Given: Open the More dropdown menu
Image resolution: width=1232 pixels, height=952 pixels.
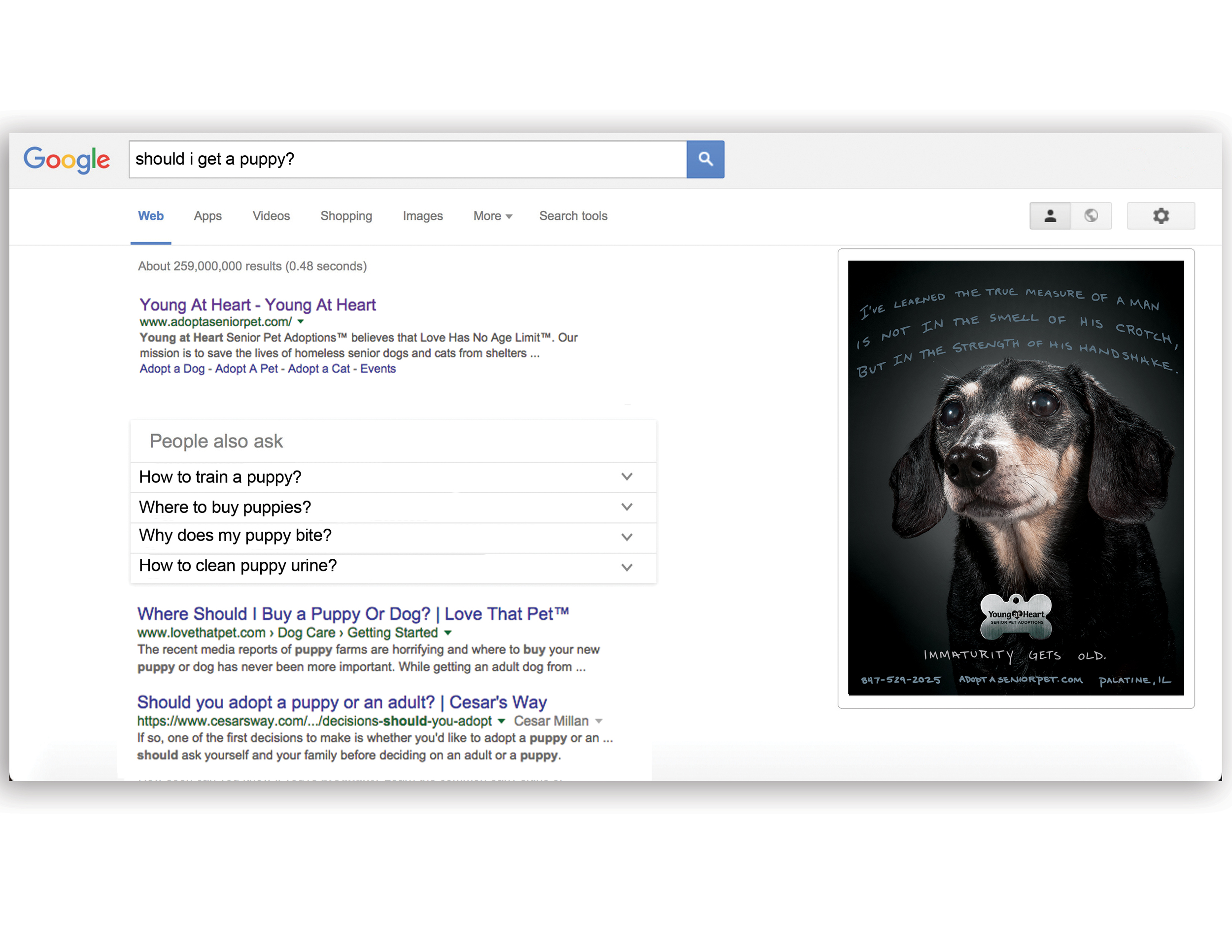Looking at the screenshot, I should pos(492,216).
